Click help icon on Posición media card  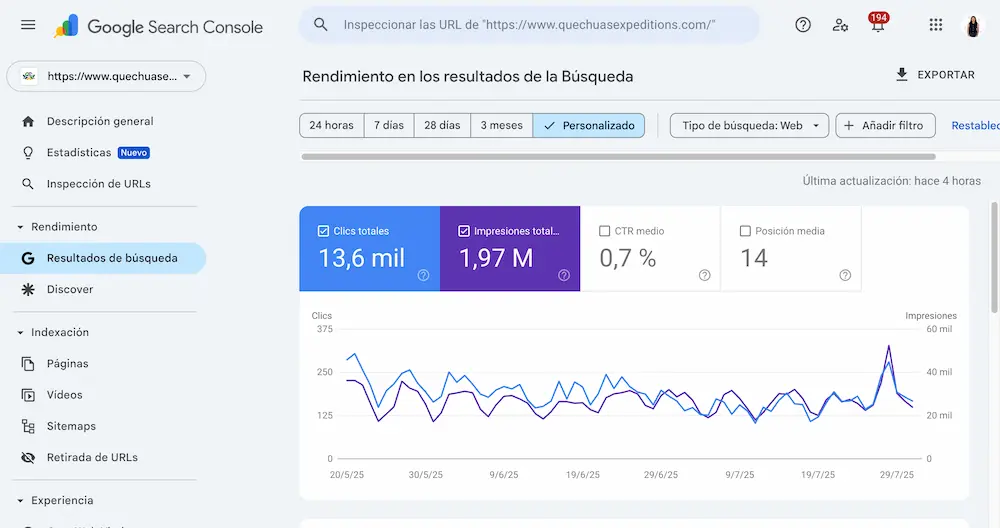pyautogui.click(x=845, y=275)
